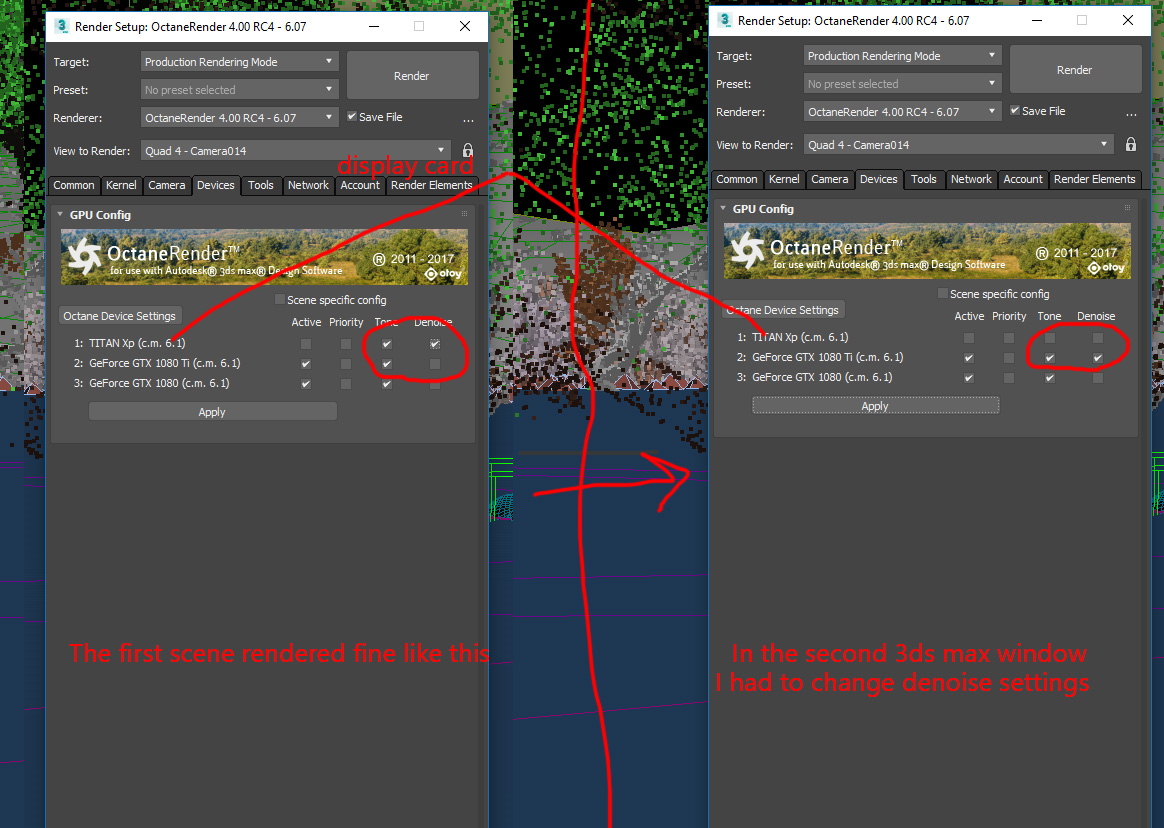Switch to Tools tab in left window

click(261, 186)
